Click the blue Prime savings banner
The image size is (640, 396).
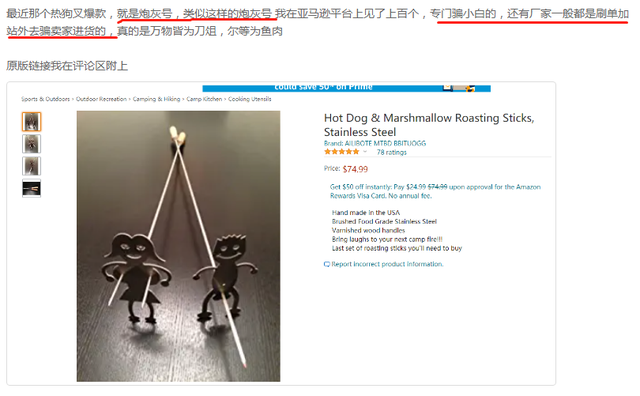[347, 88]
